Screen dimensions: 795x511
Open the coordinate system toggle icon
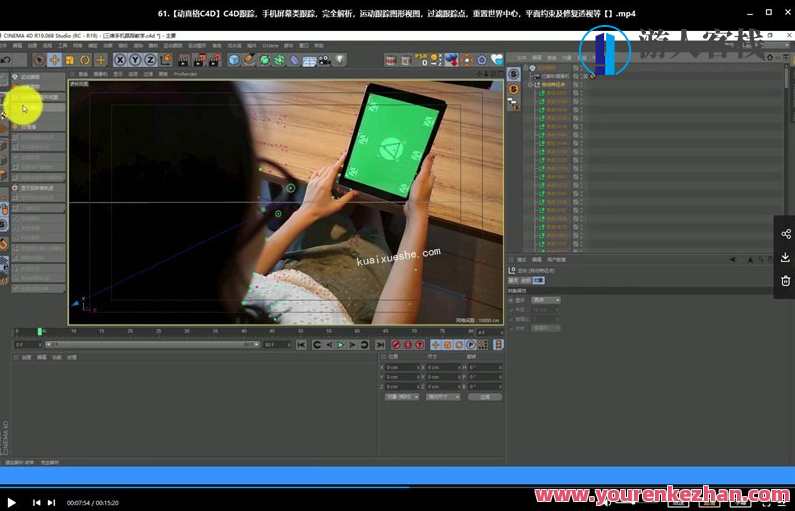pyautogui.click(x=166, y=60)
